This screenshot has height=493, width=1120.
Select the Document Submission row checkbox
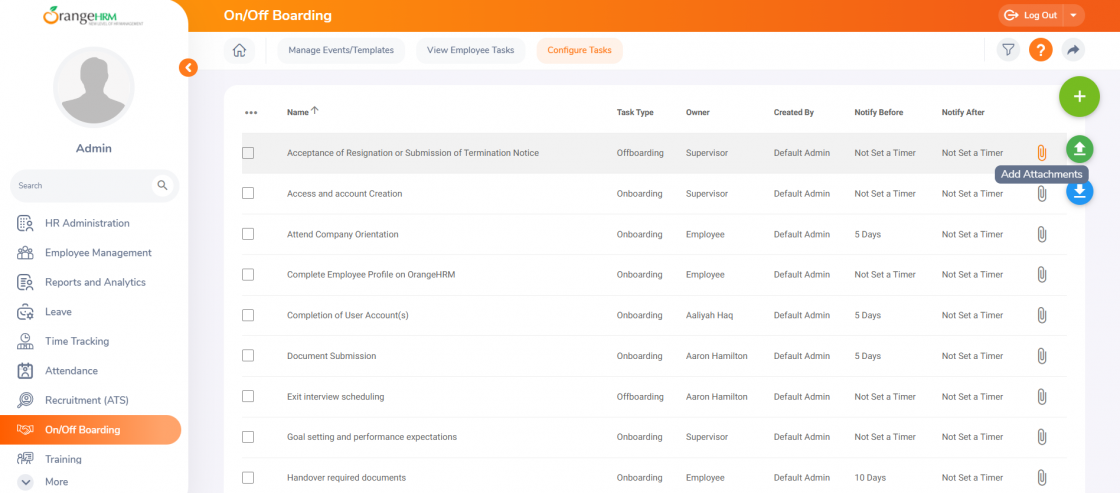coord(248,356)
